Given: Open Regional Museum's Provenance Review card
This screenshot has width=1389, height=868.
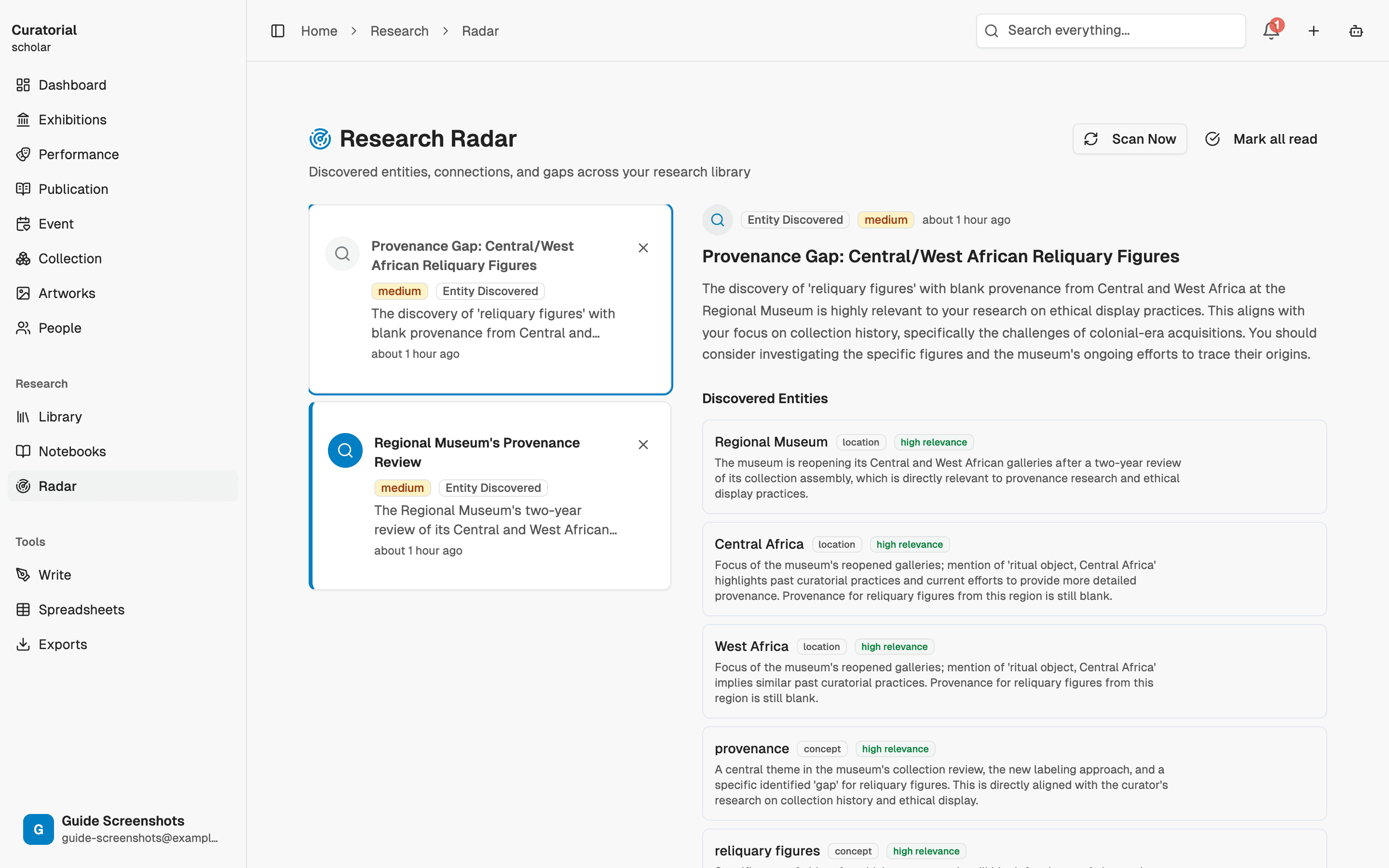Looking at the screenshot, I should click(x=490, y=496).
